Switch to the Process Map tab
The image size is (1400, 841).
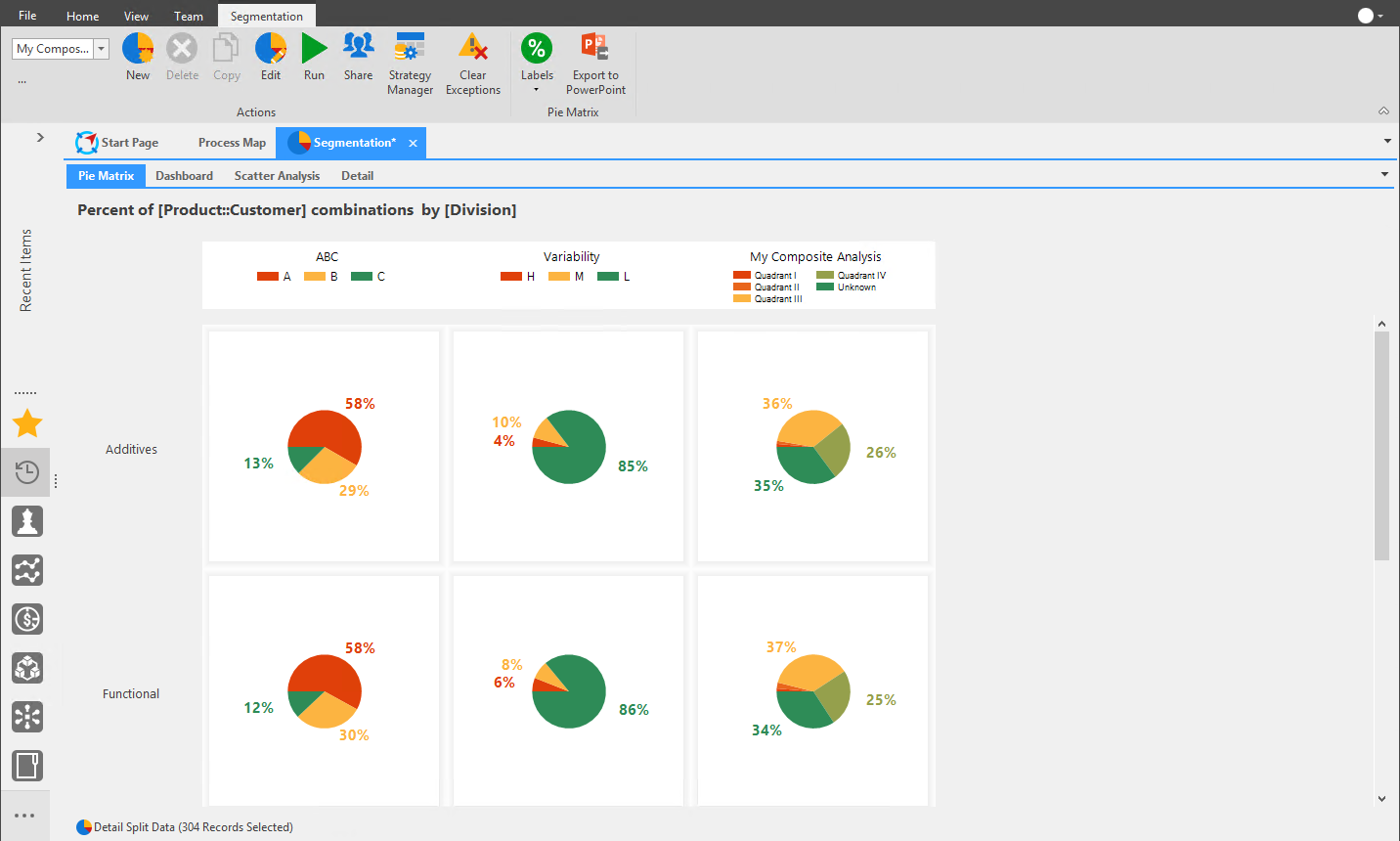(232, 143)
